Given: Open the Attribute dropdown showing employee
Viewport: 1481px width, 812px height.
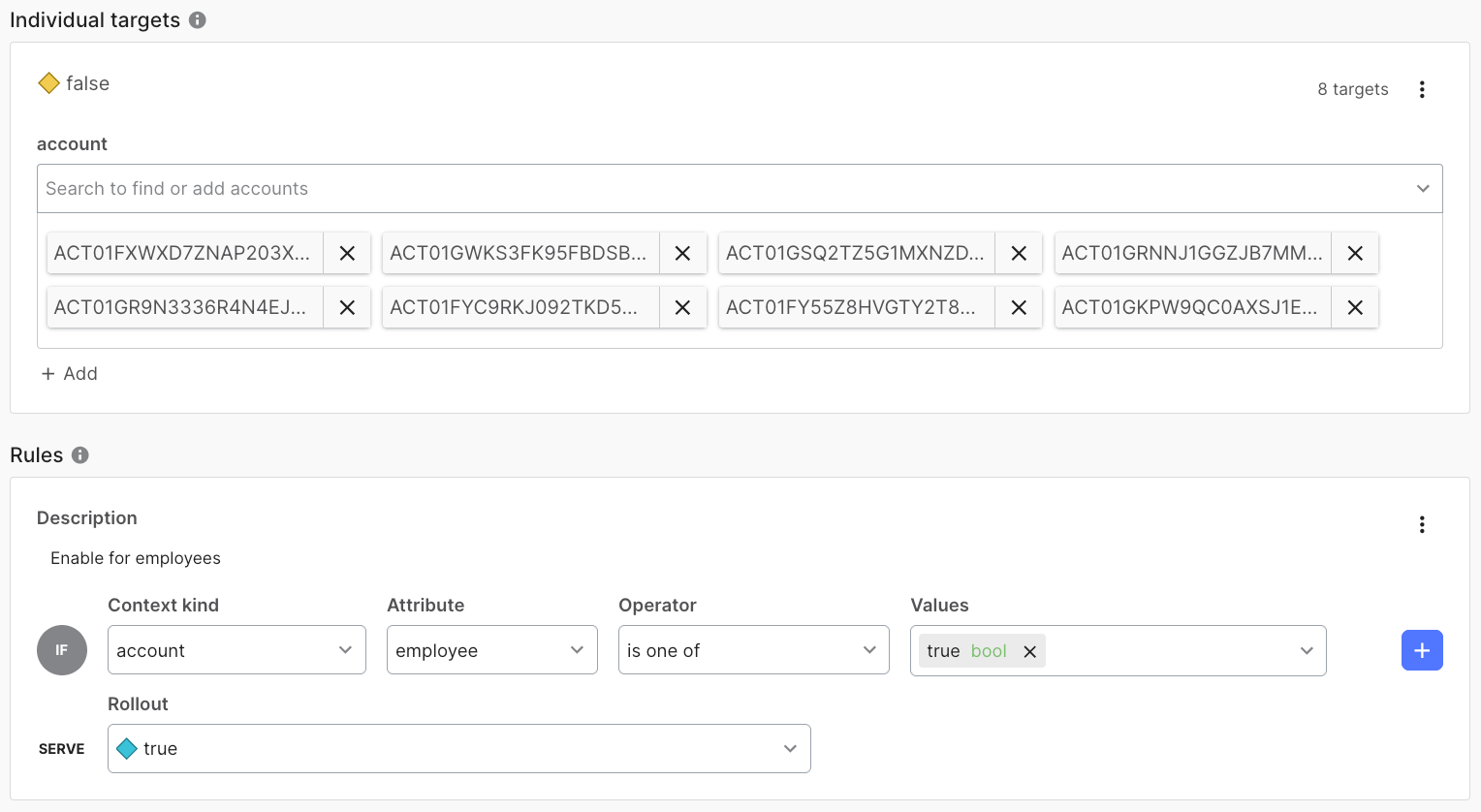Looking at the screenshot, I should point(491,650).
